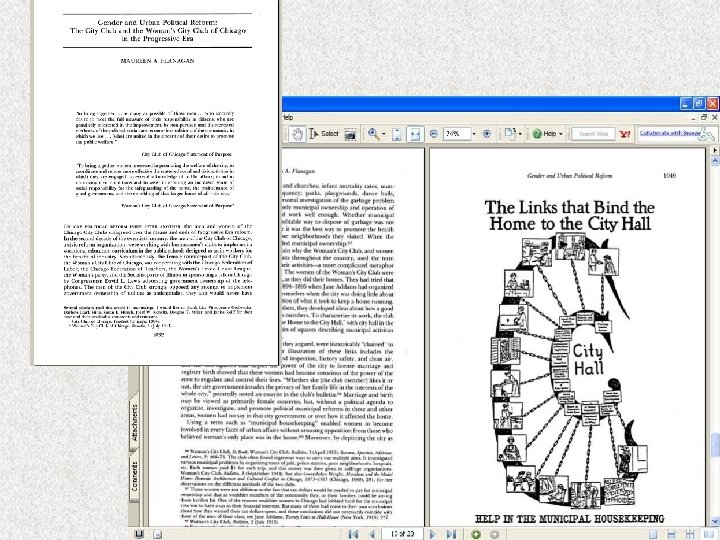The image size is (720, 540).
Task: Click the green Help button
Action: [544, 134]
